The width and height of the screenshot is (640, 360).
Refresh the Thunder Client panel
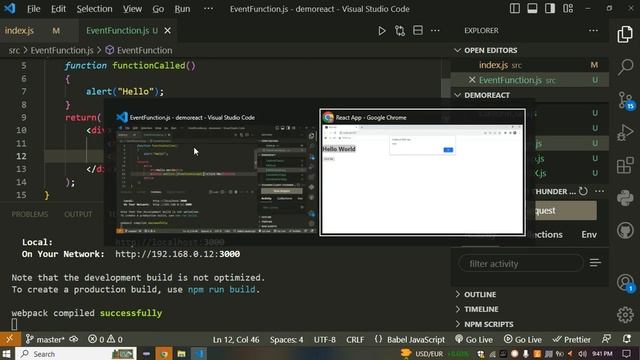click(x=583, y=191)
